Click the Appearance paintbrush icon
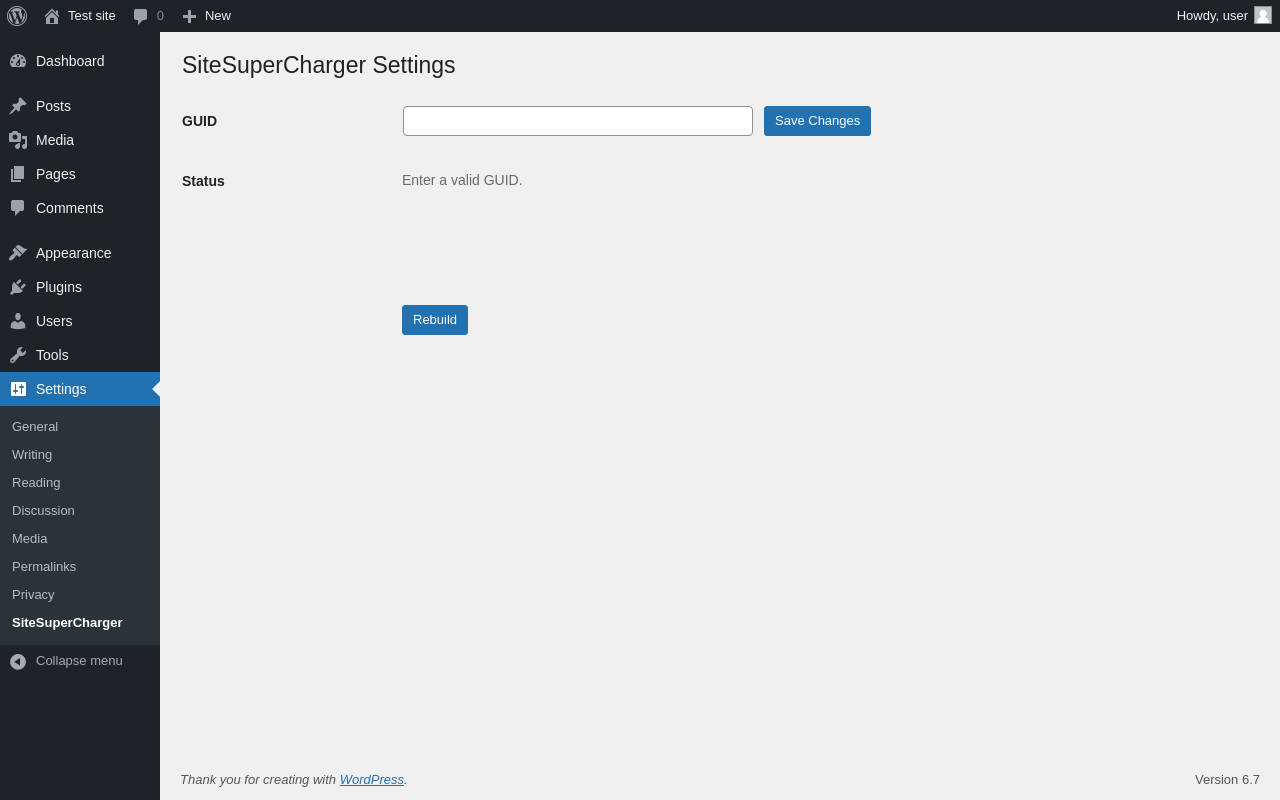This screenshot has height=800, width=1280. [x=18, y=253]
